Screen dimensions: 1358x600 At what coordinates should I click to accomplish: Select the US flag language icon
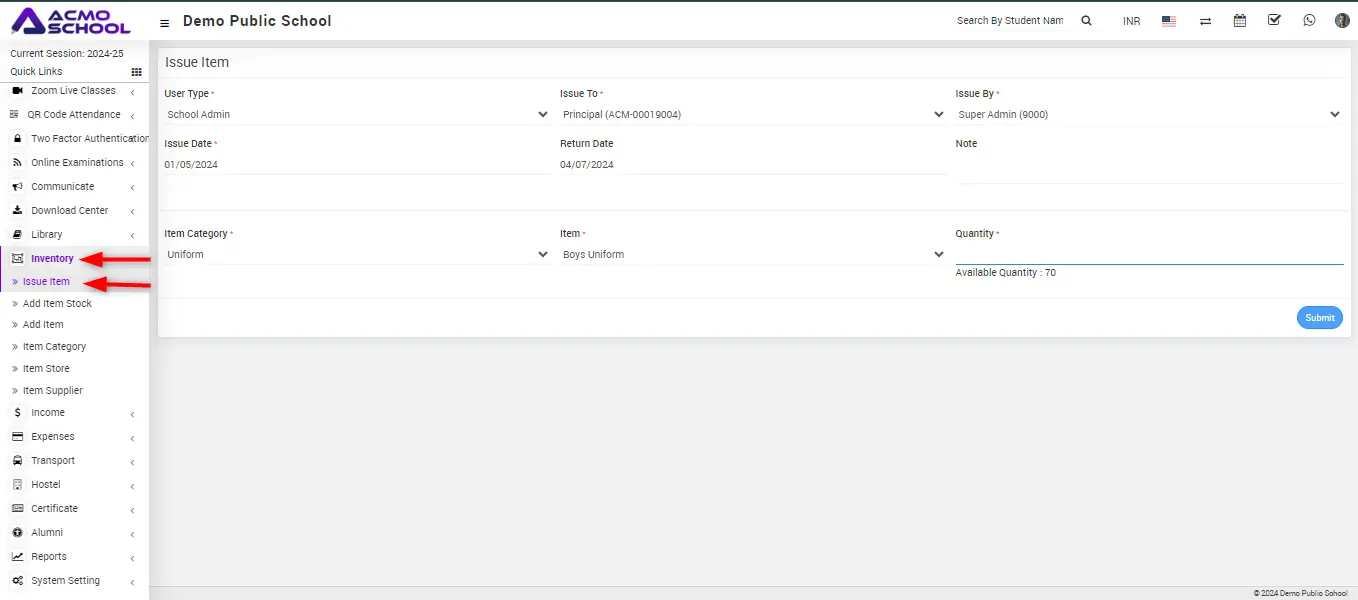point(1168,21)
